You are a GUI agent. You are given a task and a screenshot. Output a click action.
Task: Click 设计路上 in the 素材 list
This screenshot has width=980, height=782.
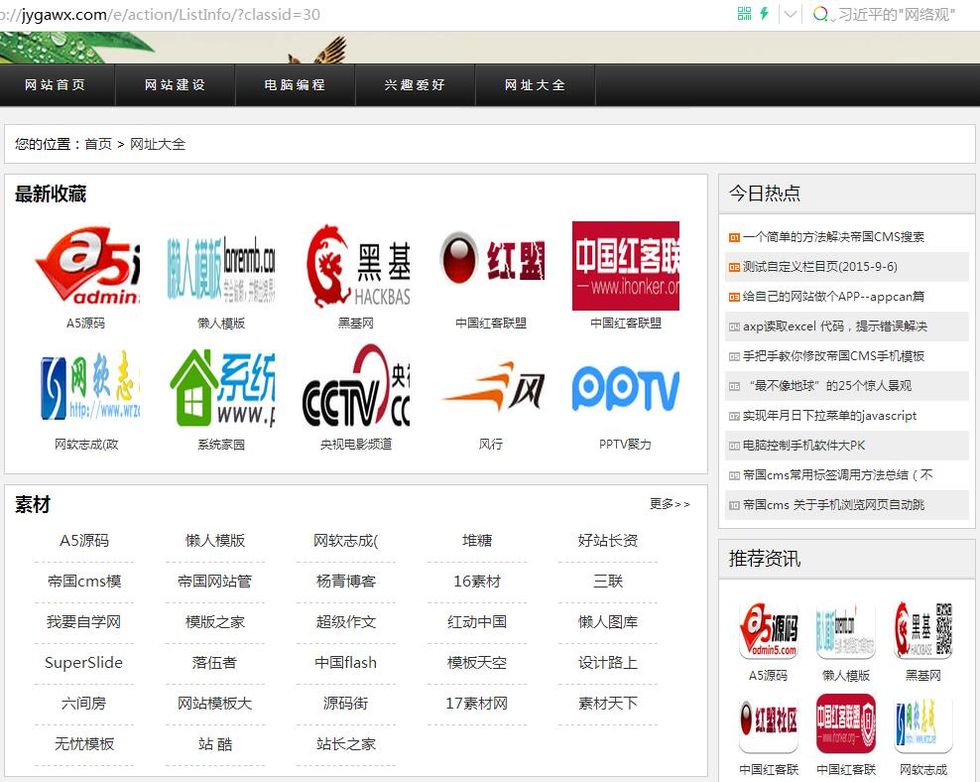(608, 663)
